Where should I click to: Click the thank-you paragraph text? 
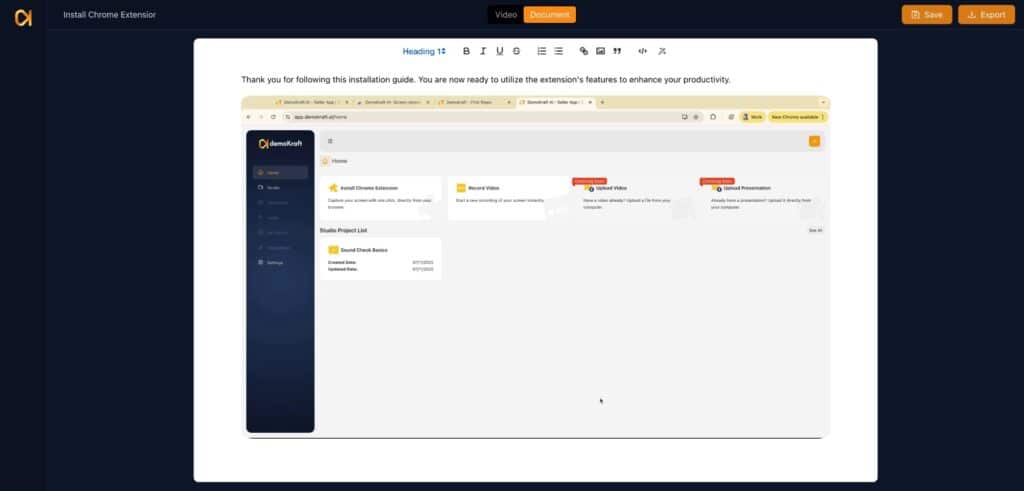pyautogui.click(x=485, y=80)
